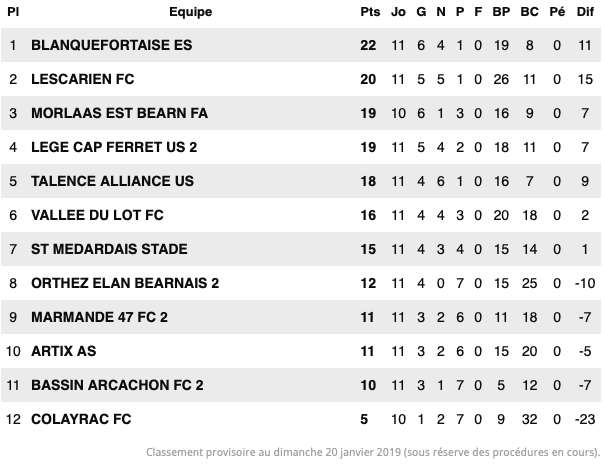Open COLAYRAC FC team entry
This screenshot has width=604, height=467.
coord(81,419)
